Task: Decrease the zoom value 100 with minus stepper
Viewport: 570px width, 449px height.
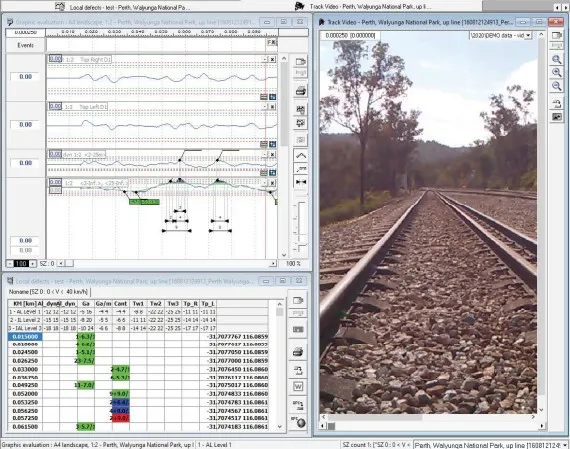Action: 9,264
